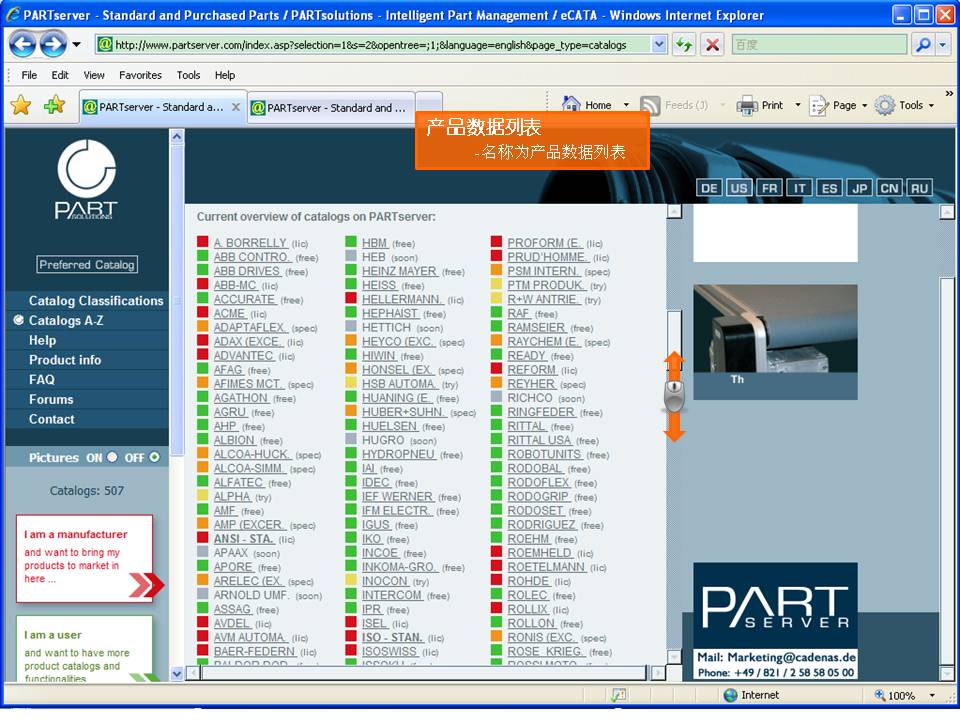Click the orange swatch beside PSM INTERN.
Screen dimensions: 960x720
497,270
